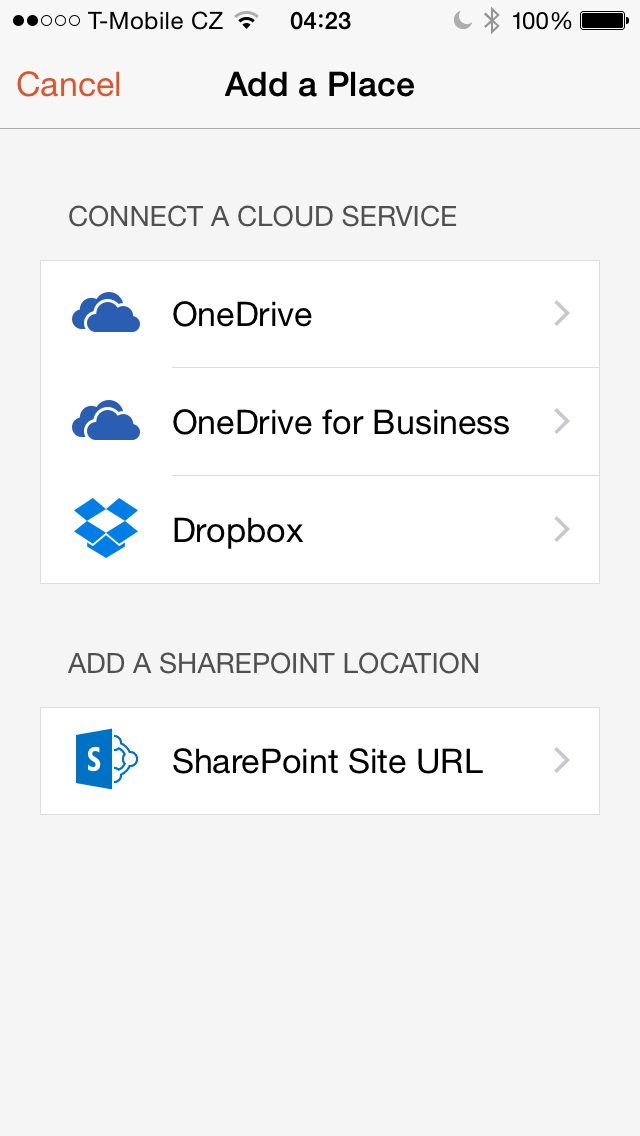Click the Dropbox box icon

(x=106, y=527)
